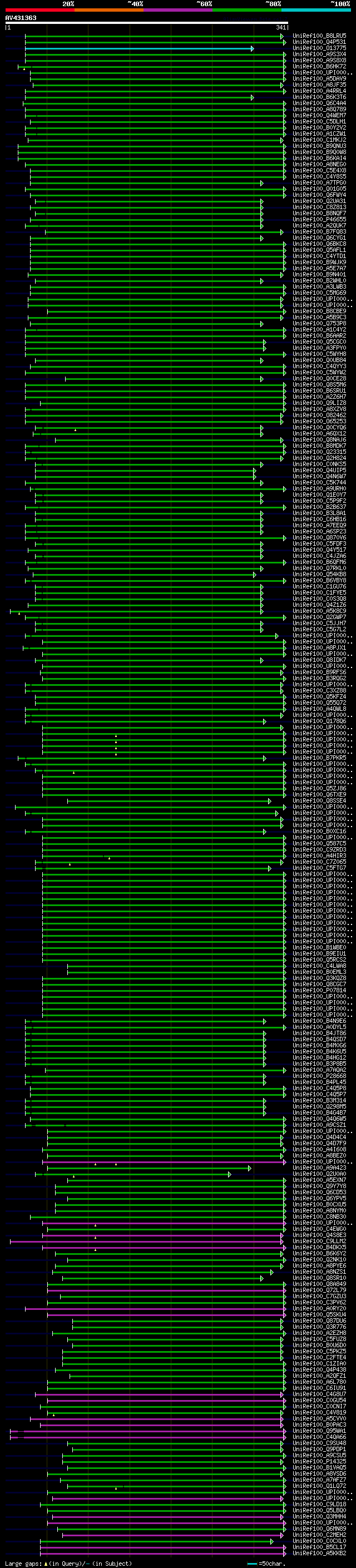Click hit label UniRef100_Q72L79
This screenshot has width=356, height=1568.
319,1290
